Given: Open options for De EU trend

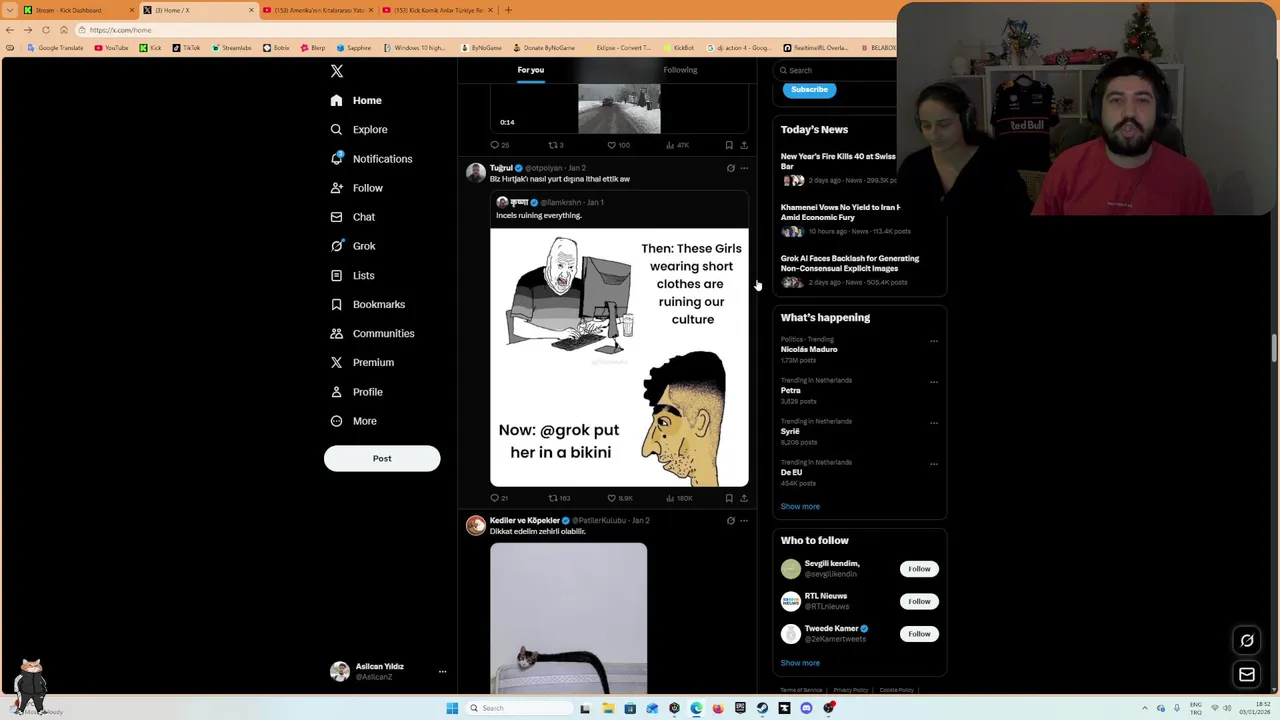Looking at the screenshot, I should [934, 464].
